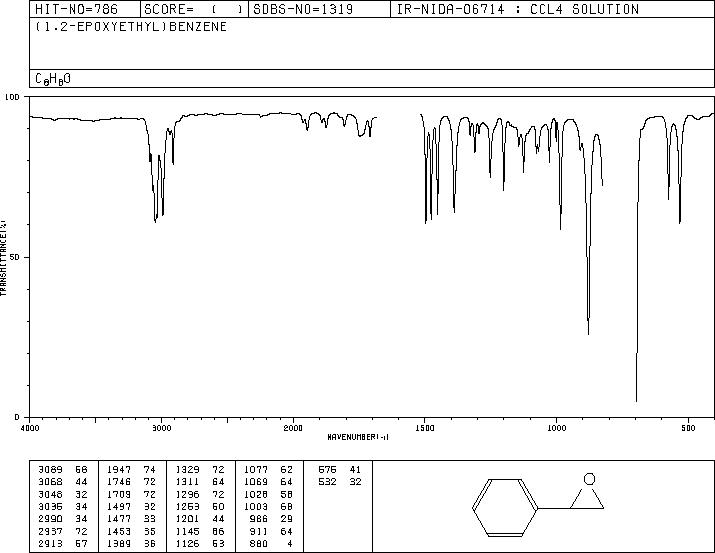Select peak table entry 3036
This screenshot has height=553, width=715.
pyautogui.click(x=50, y=506)
